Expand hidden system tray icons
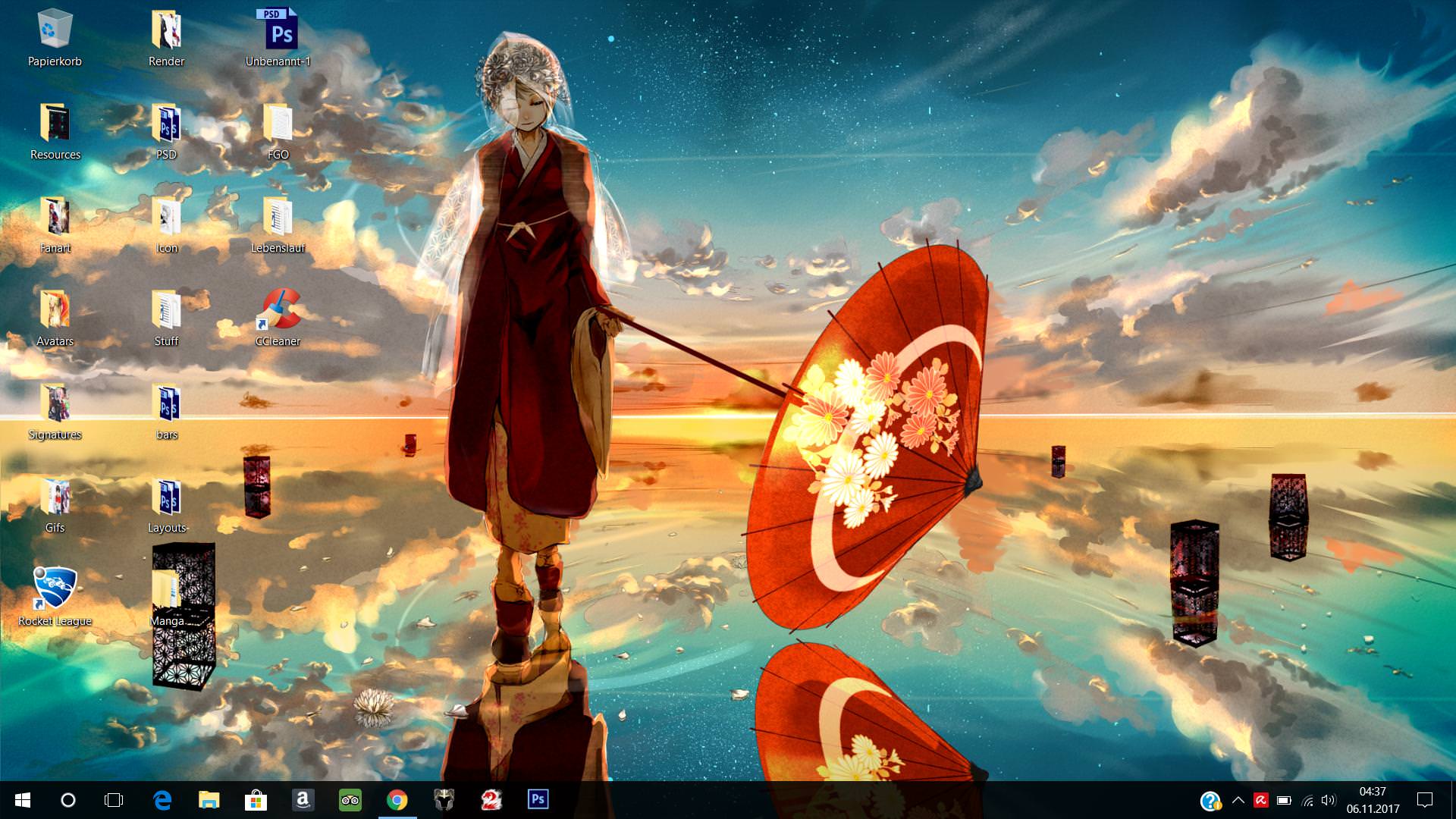1456x819 pixels. (1238, 800)
